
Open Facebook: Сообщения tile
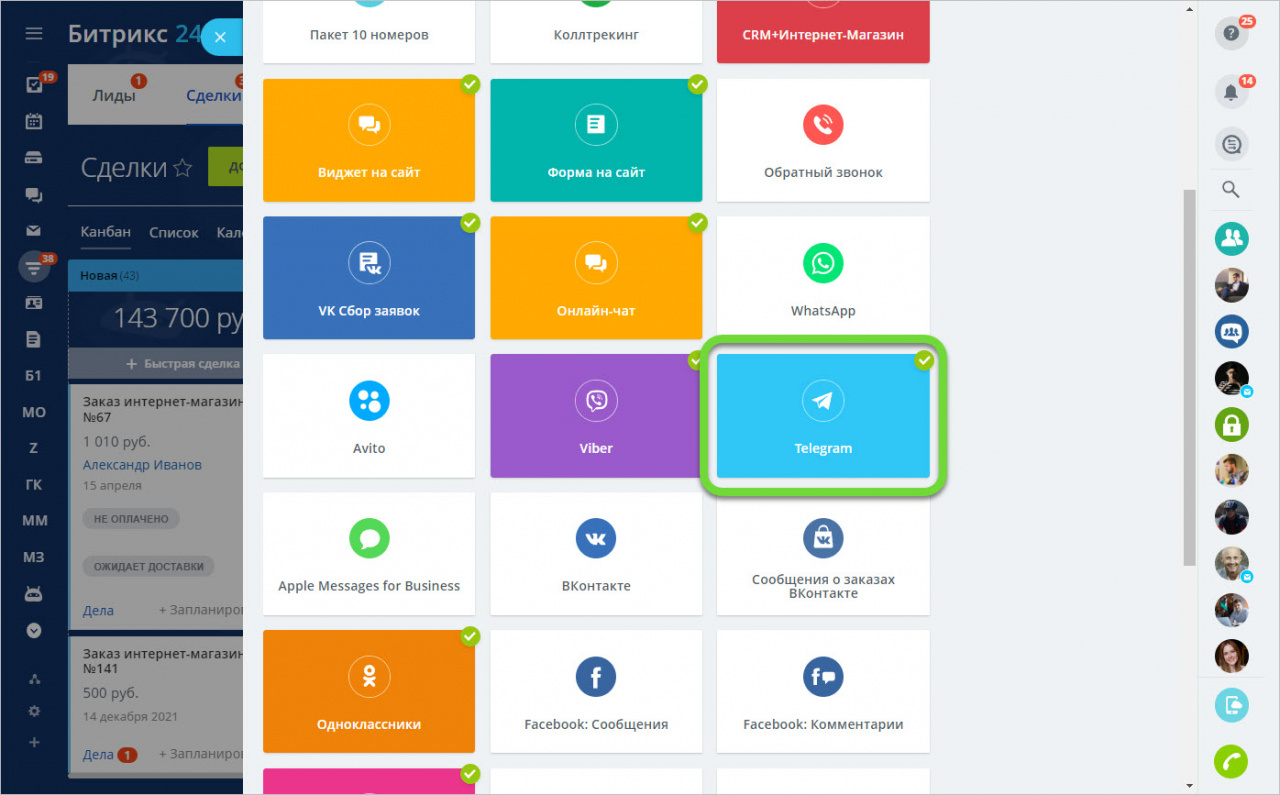click(x=596, y=691)
